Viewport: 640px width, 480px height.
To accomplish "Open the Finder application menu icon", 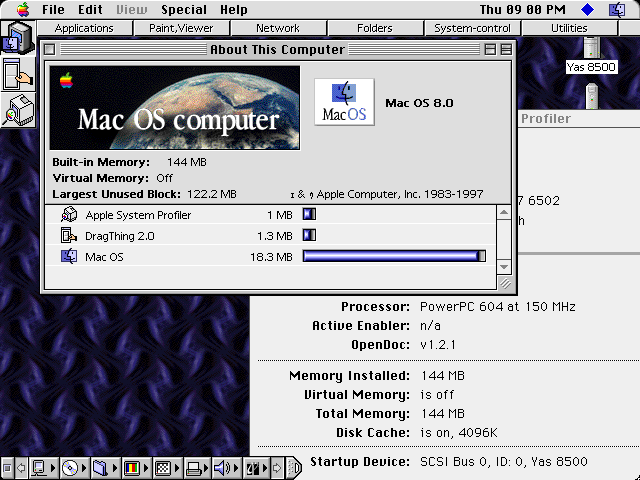I will [x=617, y=9].
